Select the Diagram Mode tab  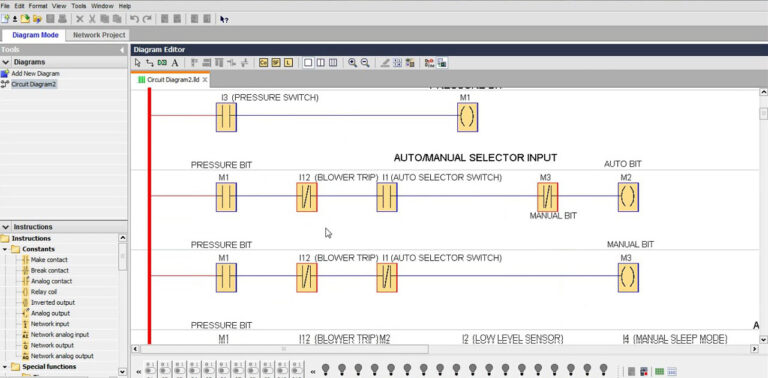click(x=35, y=35)
